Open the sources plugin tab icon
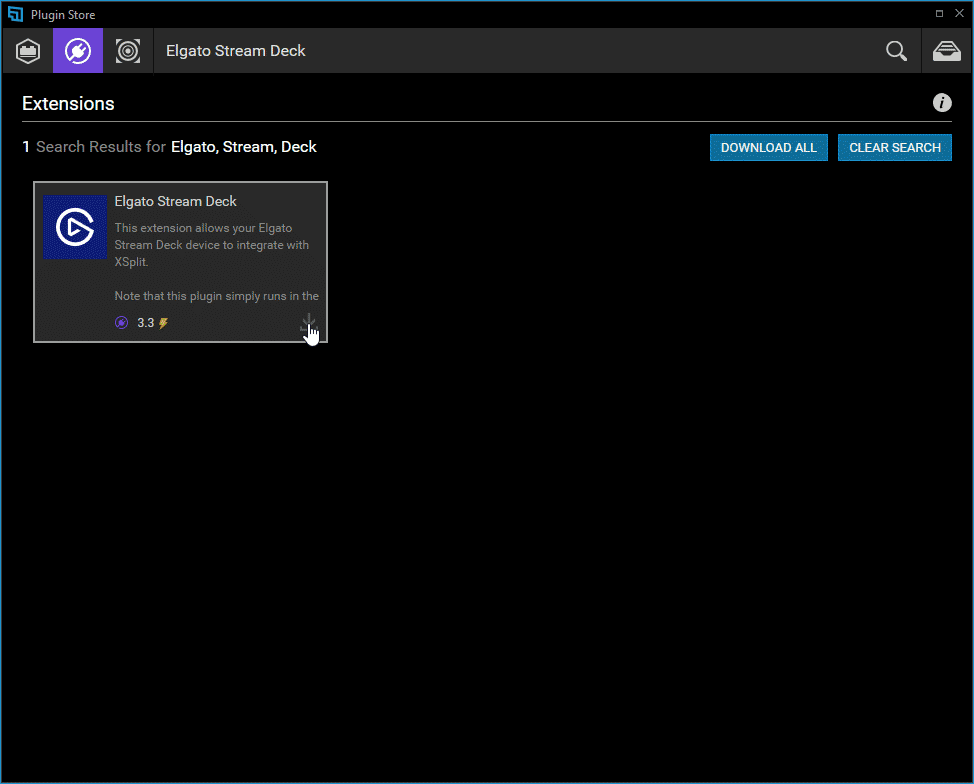974x784 pixels. tap(28, 51)
